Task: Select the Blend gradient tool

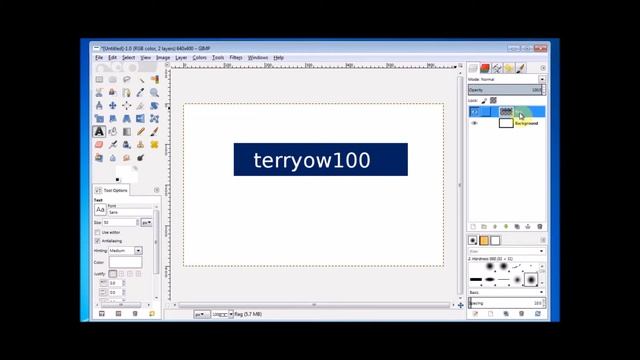Action: coord(127,132)
